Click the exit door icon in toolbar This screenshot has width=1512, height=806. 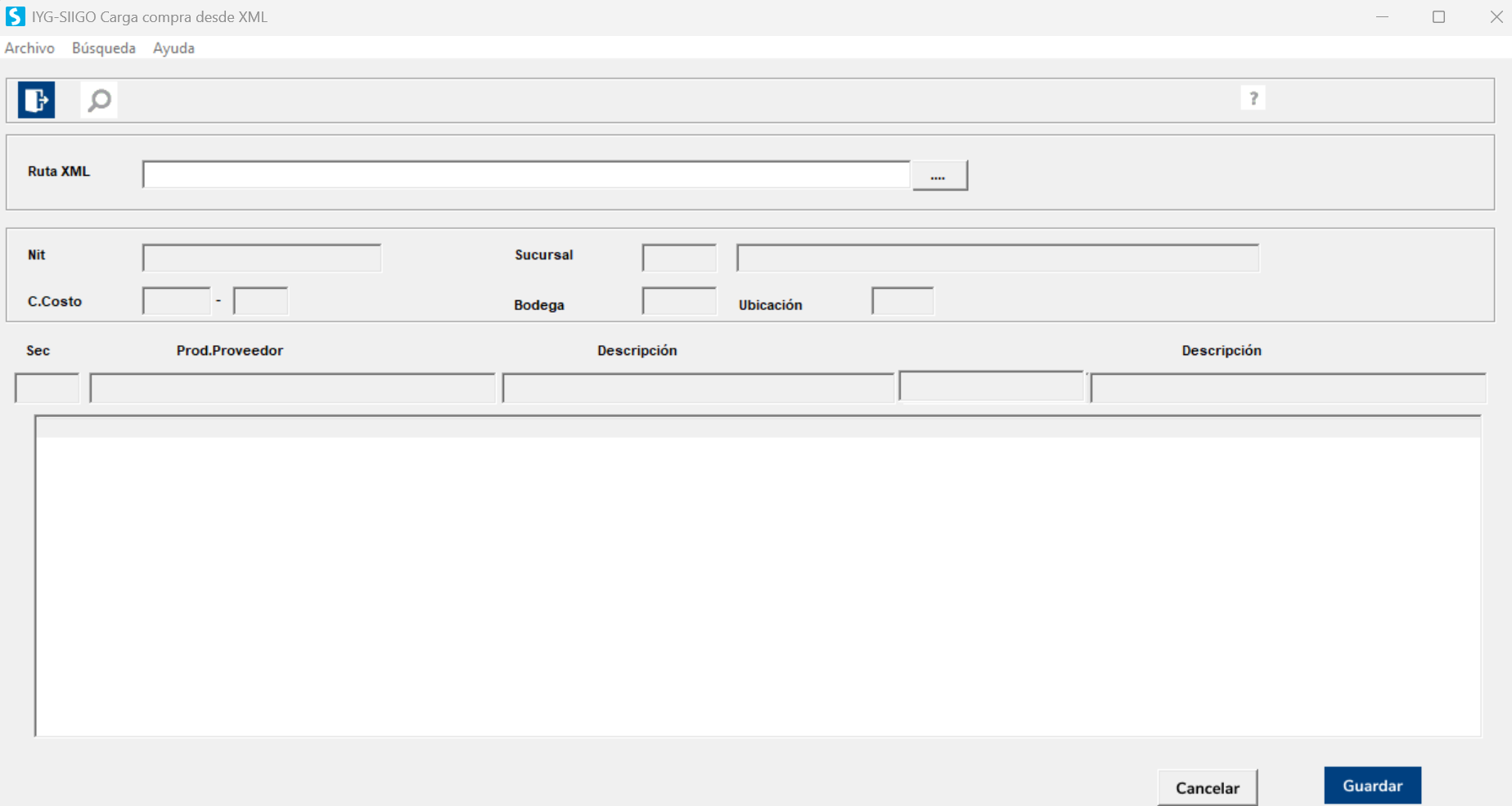coord(36,100)
